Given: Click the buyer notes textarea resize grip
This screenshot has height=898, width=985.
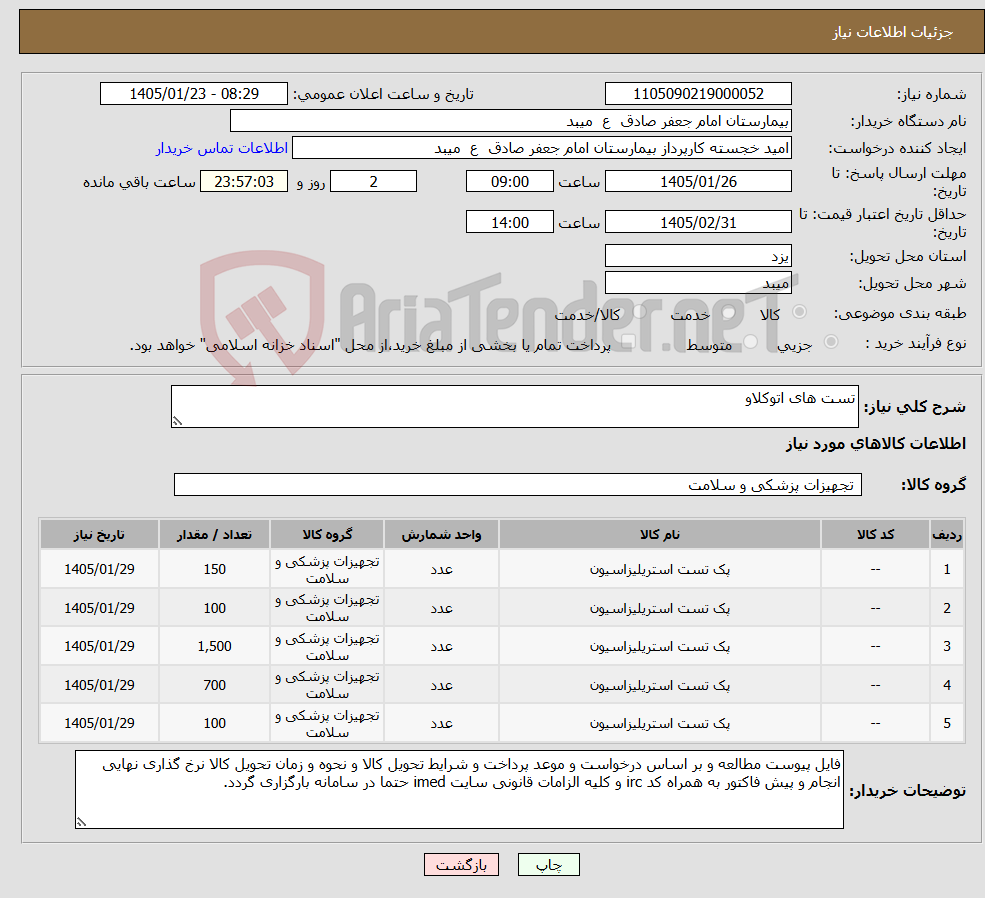Looking at the screenshot, I should click(x=81, y=821).
